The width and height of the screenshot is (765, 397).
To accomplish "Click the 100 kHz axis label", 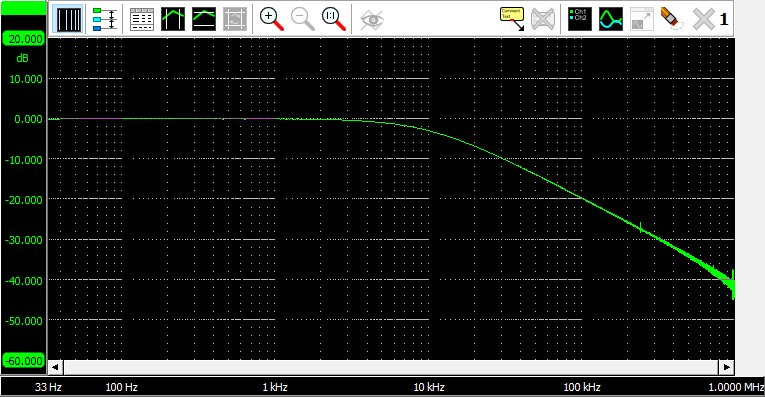I will click(x=582, y=387).
